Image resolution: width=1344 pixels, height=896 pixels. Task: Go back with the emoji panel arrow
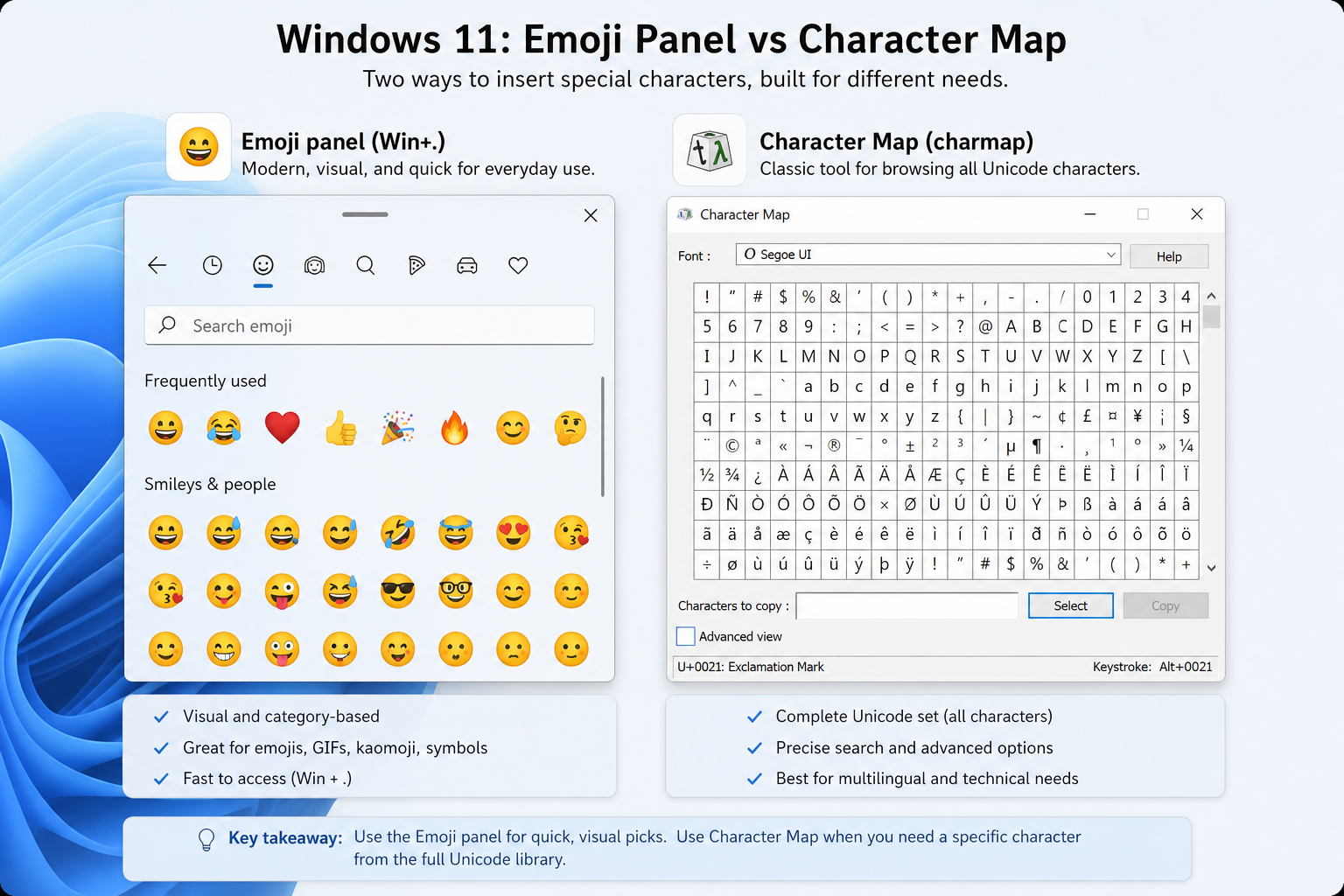[x=157, y=265]
